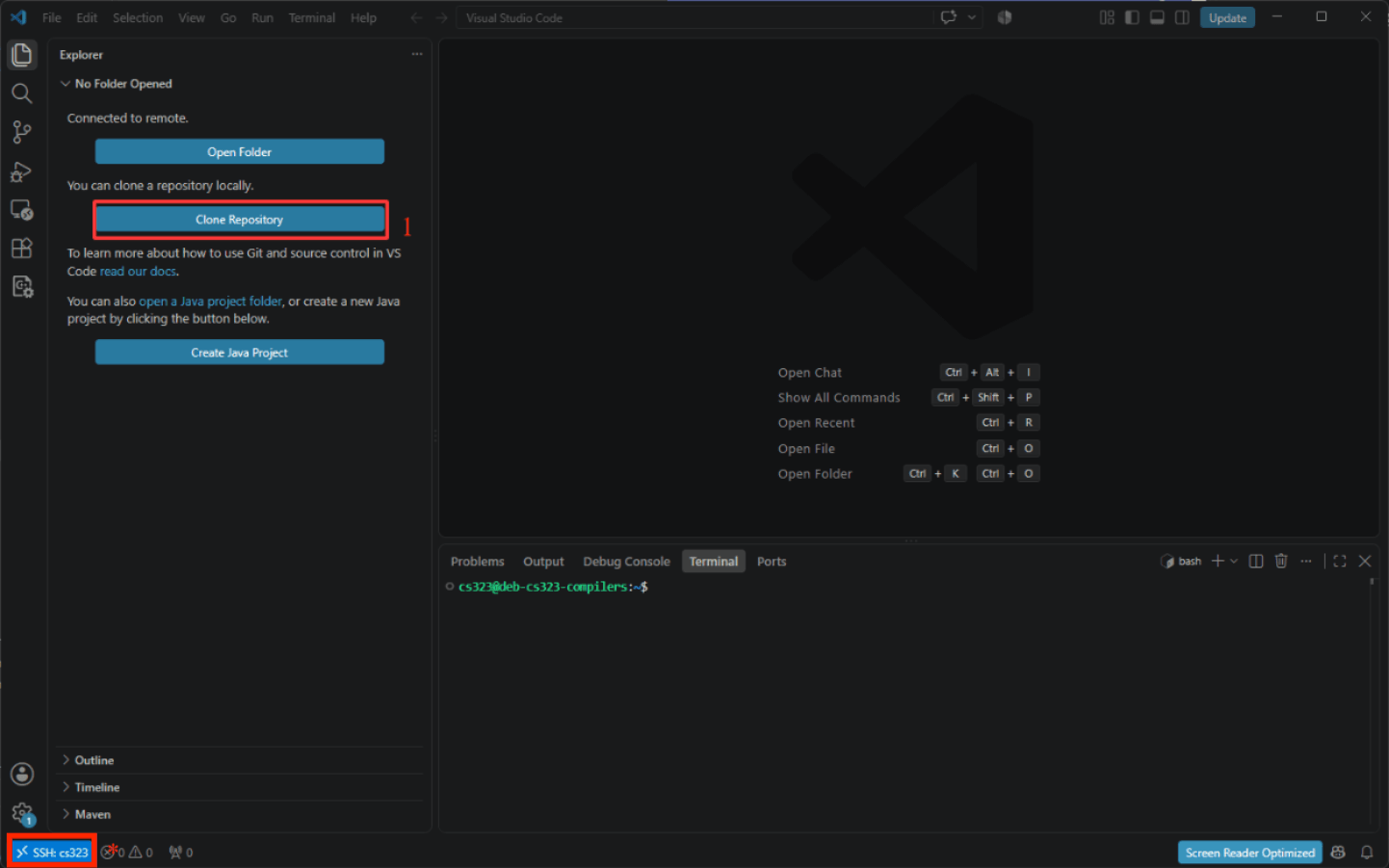The width and height of the screenshot is (1389, 868).
Task: Open the Edit menu
Action: click(87, 17)
